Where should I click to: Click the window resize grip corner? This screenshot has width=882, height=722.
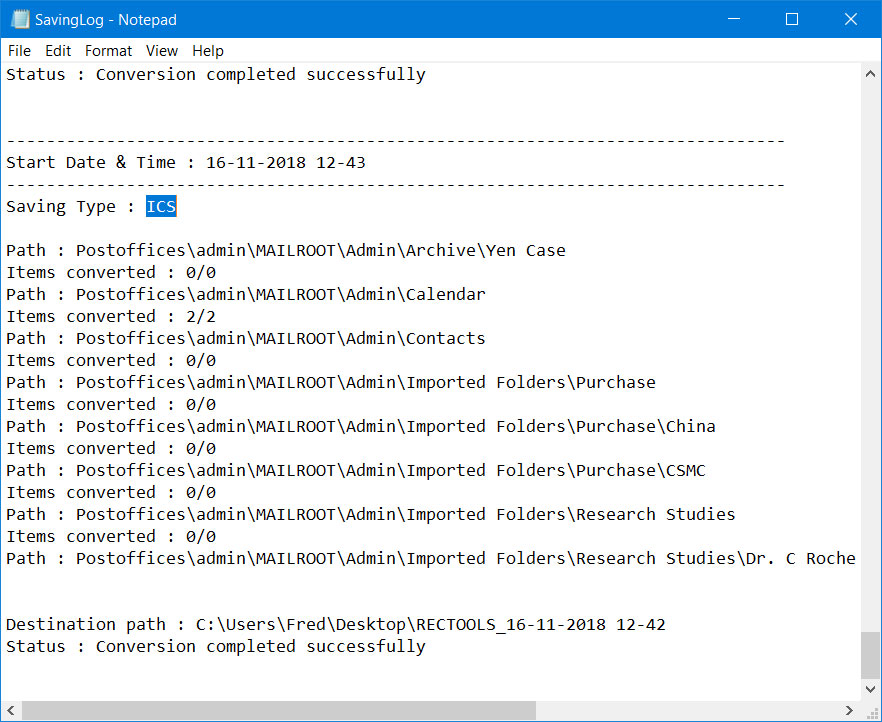click(x=871, y=711)
